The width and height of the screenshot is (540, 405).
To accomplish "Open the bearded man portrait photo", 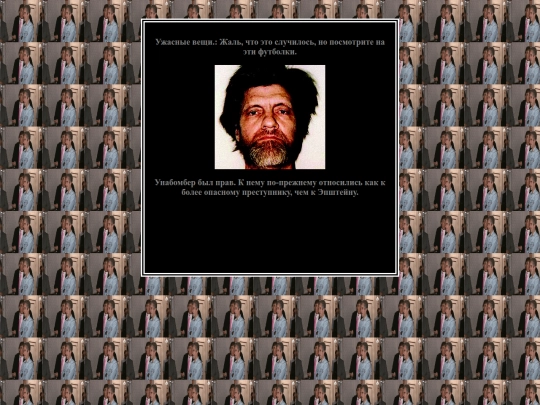I will (270, 117).
